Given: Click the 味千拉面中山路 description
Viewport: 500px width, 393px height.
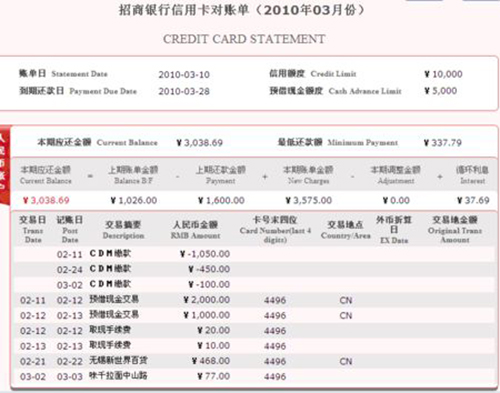Looking at the screenshot, I should click(118, 376).
